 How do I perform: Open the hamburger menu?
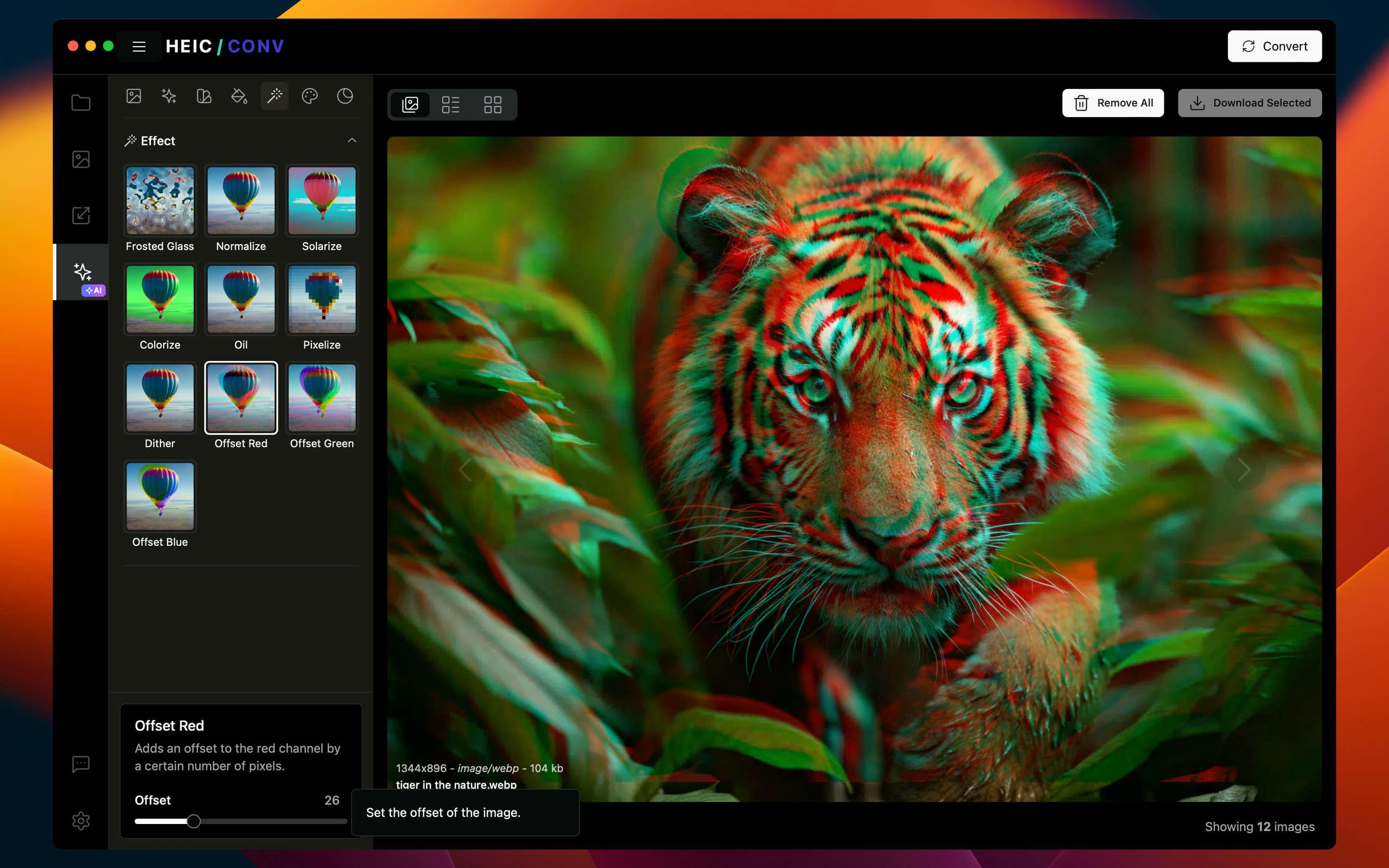pos(139,46)
